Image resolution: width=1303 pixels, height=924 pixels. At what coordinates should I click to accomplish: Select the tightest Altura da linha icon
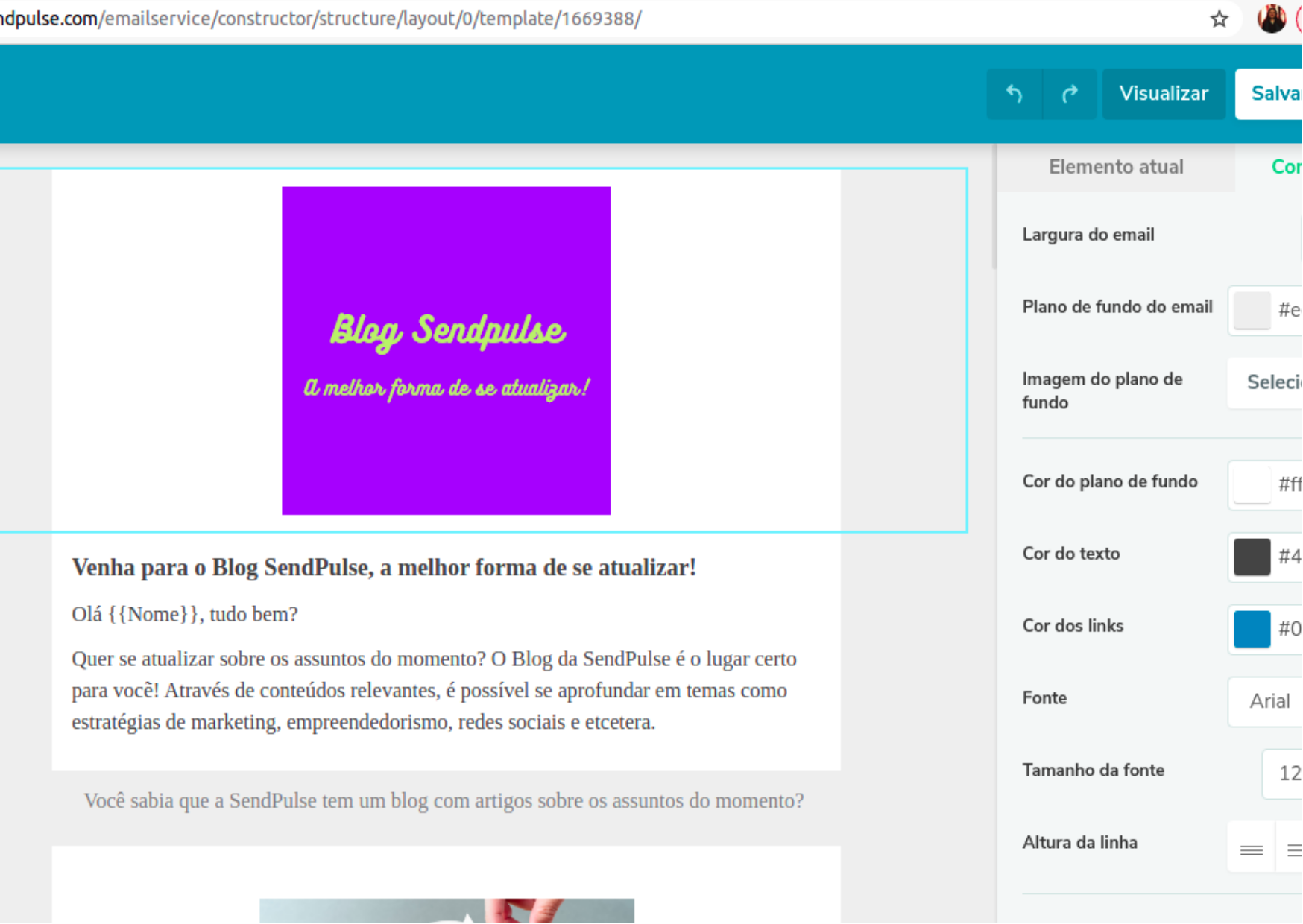click(1251, 849)
